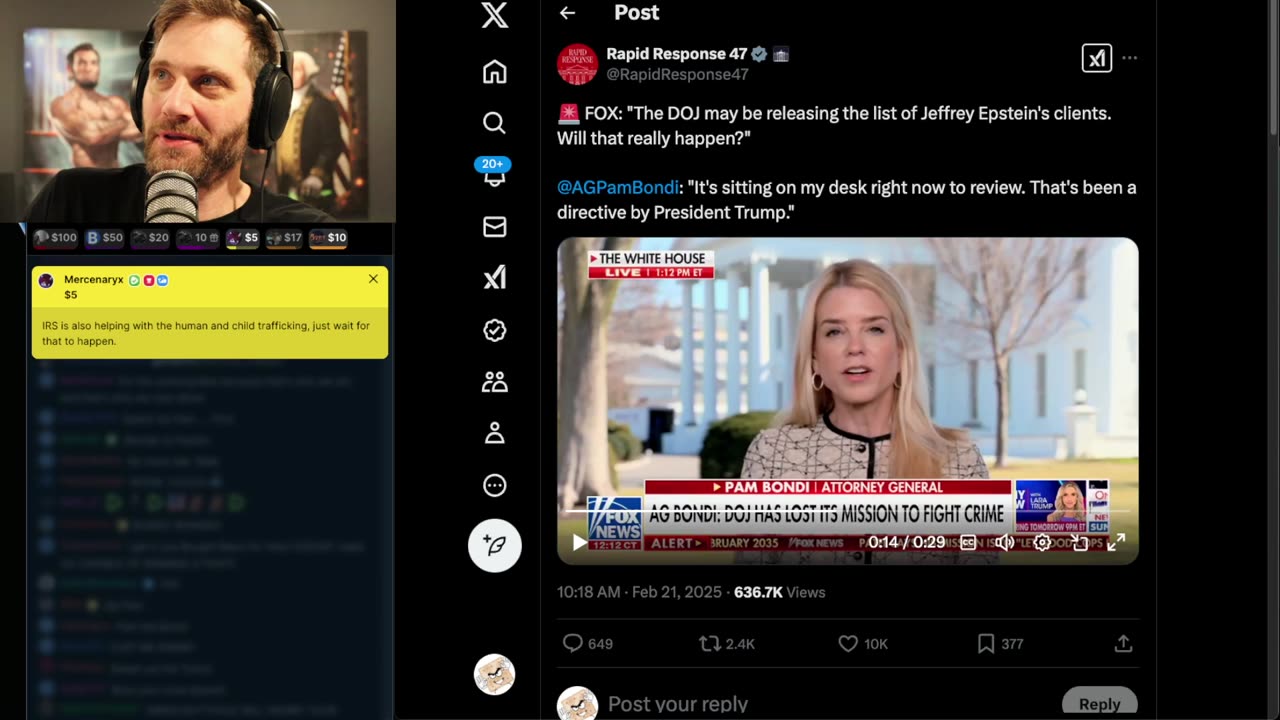
Task: Click the $17 donation chip
Action: [284, 238]
